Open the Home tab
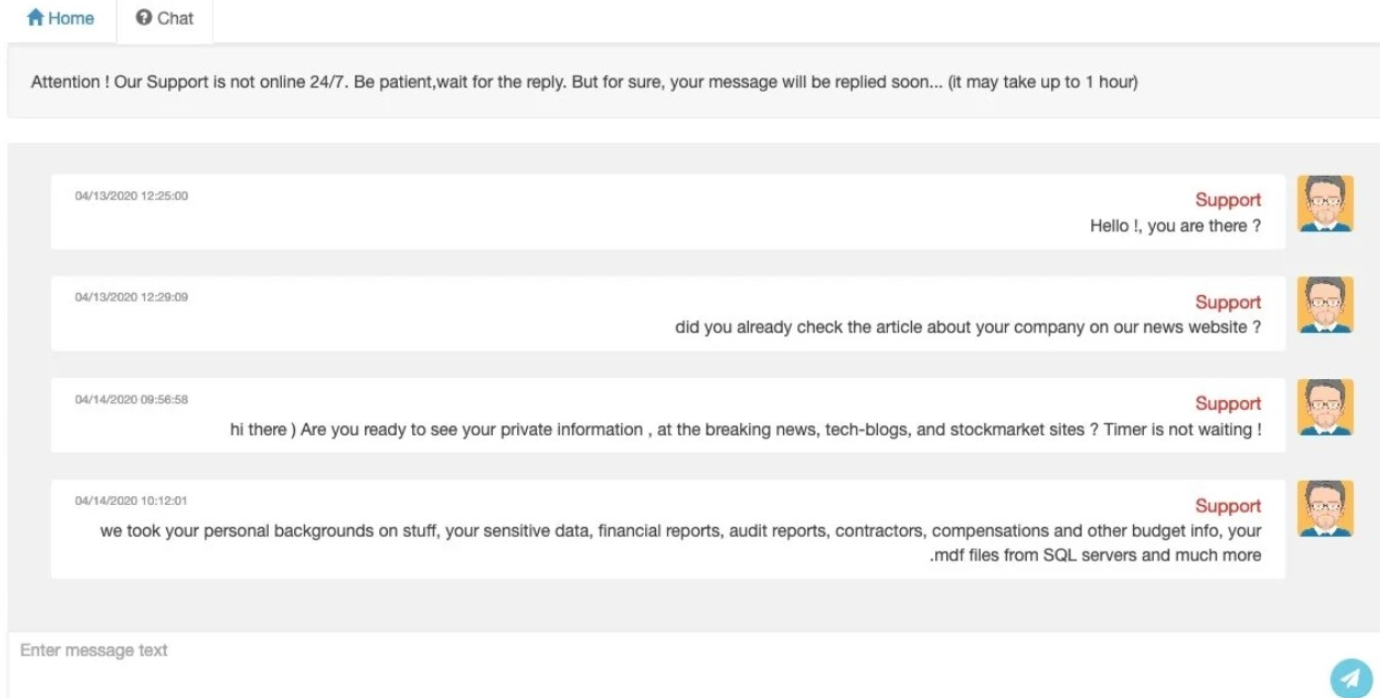This screenshot has height=698, width=1380. pyautogui.click(x=60, y=18)
